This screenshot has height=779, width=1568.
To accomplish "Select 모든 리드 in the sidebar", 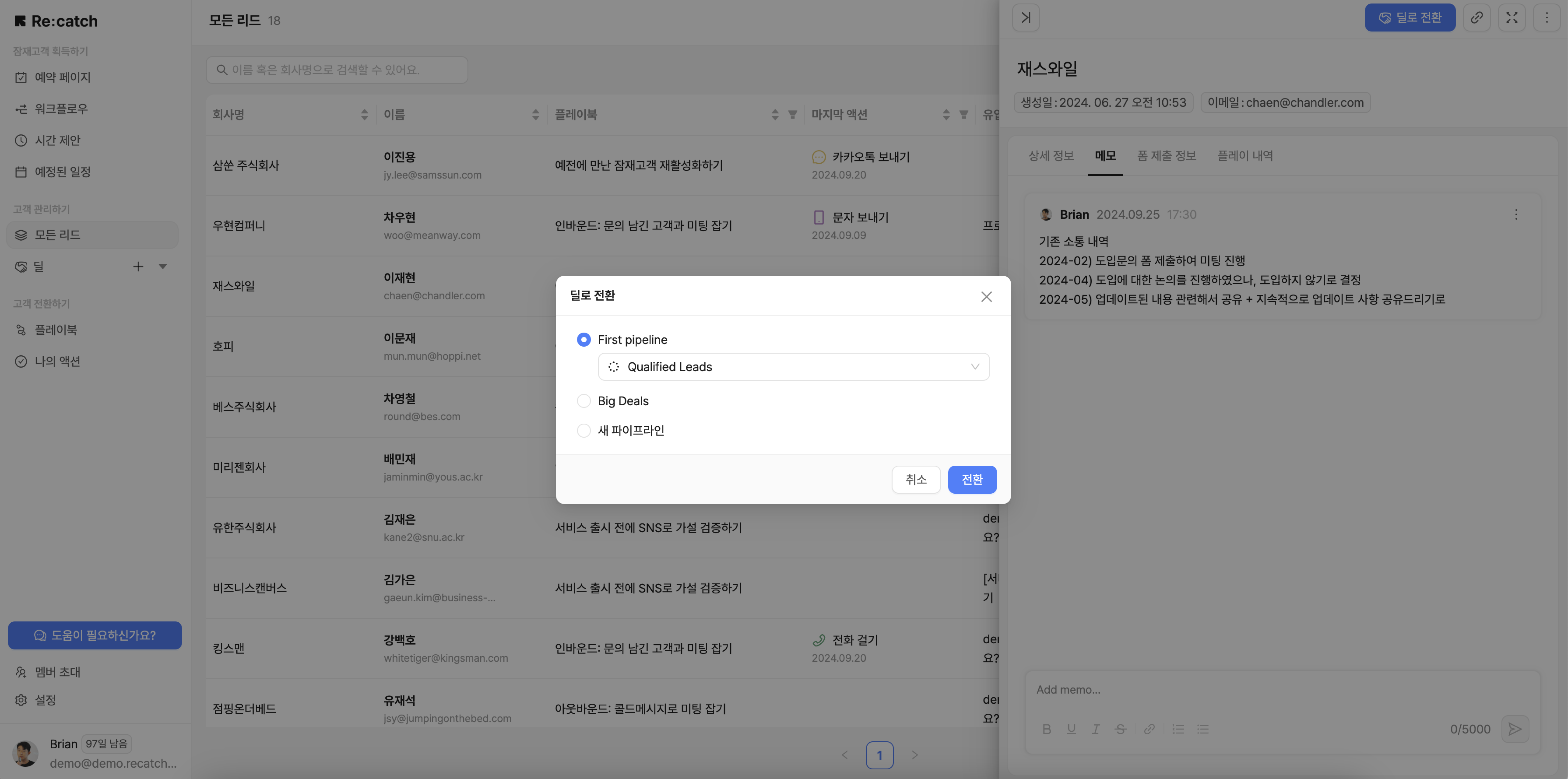I will pyautogui.click(x=92, y=235).
